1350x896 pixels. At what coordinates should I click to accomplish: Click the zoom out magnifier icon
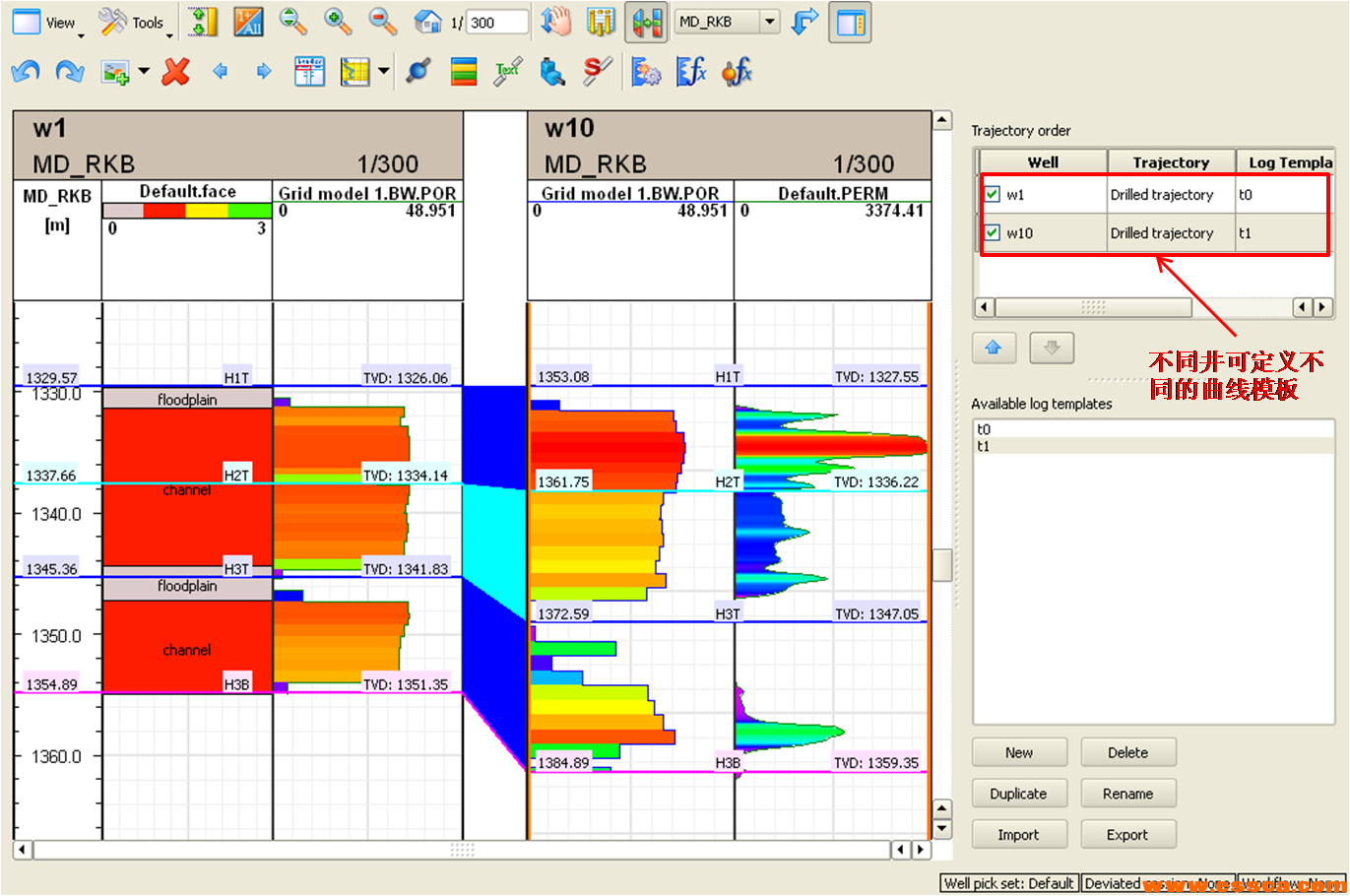pos(382,22)
